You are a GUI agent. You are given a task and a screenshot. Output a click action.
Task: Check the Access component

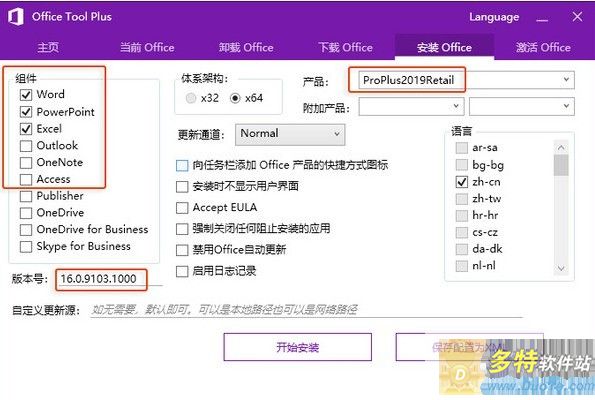coord(26,180)
